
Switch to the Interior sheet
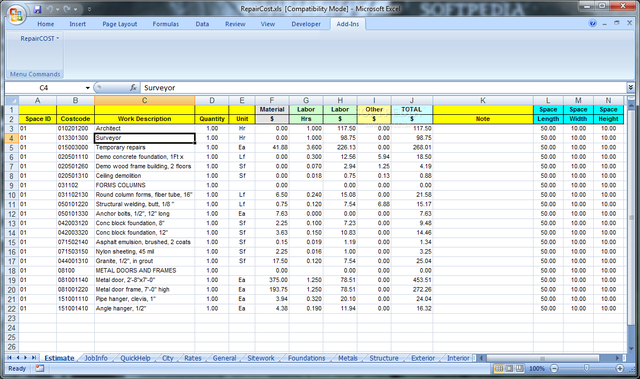458,358
